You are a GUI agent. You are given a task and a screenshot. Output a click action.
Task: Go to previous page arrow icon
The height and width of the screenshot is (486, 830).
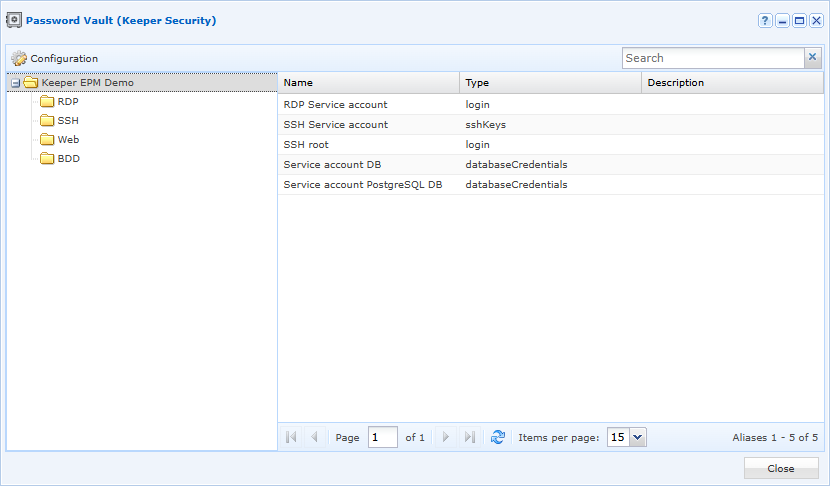[x=314, y=437]
